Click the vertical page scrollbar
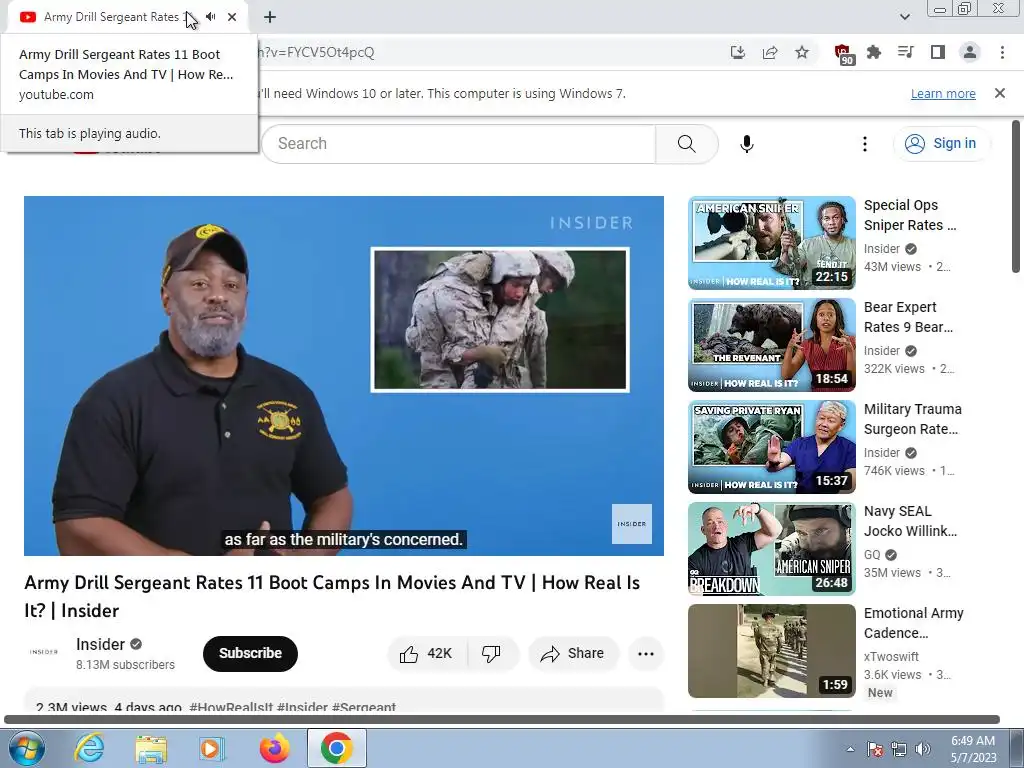This screenshot has height=768, width=1024. click(x=1016, y=197)
